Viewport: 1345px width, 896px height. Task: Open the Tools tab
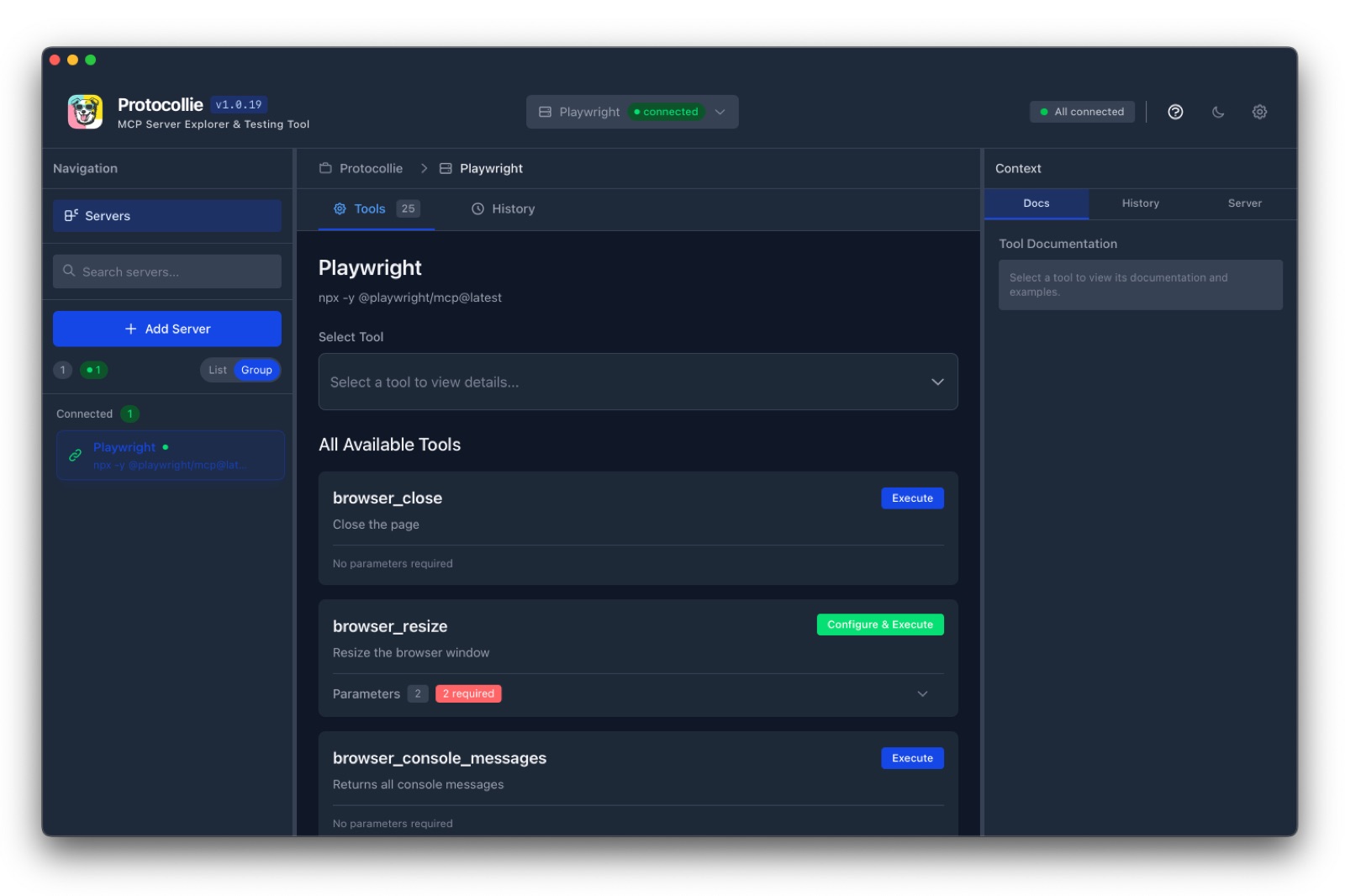(377, 209)
